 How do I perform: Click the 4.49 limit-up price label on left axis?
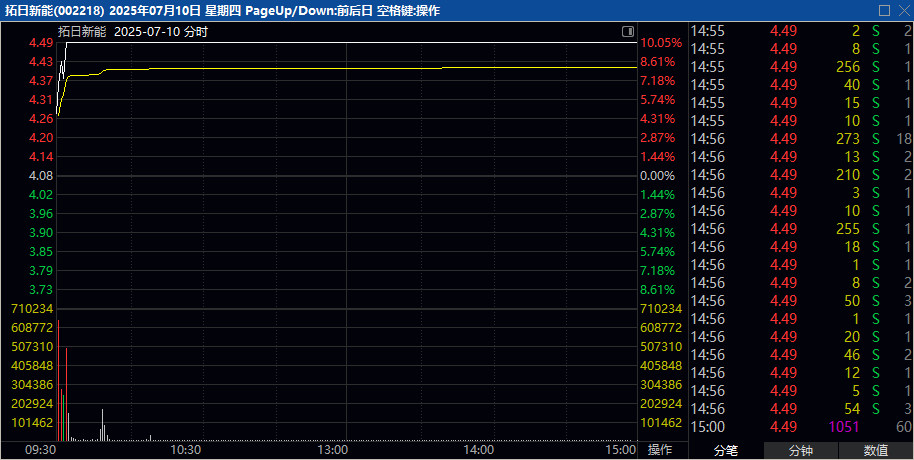tap(41, 43)
